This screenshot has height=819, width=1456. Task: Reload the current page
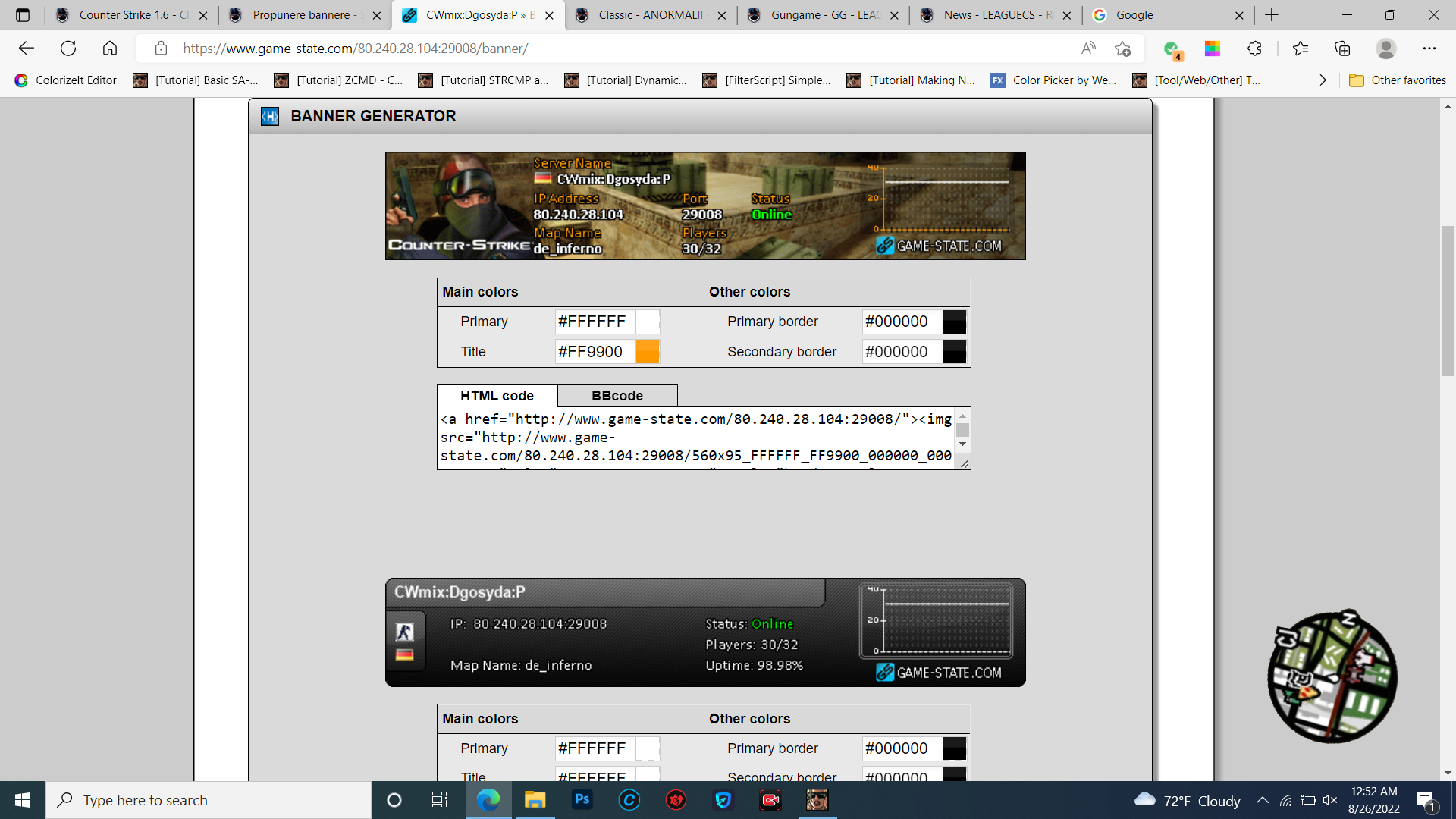click(68, 49)
